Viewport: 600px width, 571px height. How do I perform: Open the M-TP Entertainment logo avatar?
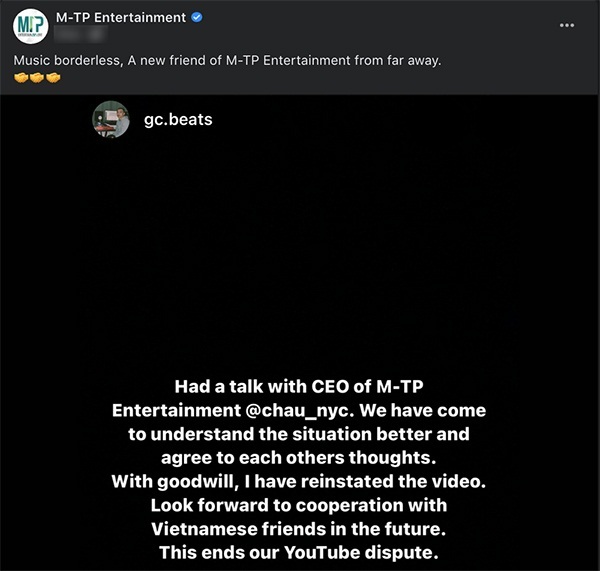[31, 26]
